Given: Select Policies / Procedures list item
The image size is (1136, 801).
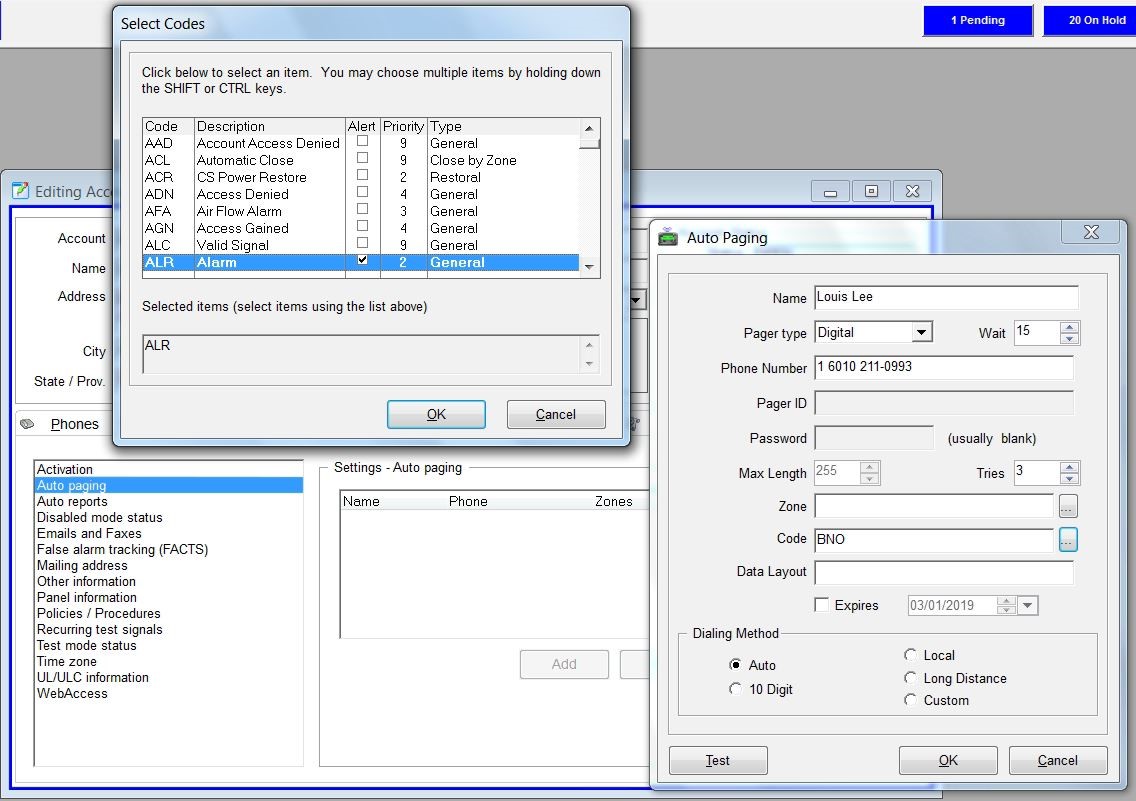Looking at the screenshot, I should coord(168,613).
